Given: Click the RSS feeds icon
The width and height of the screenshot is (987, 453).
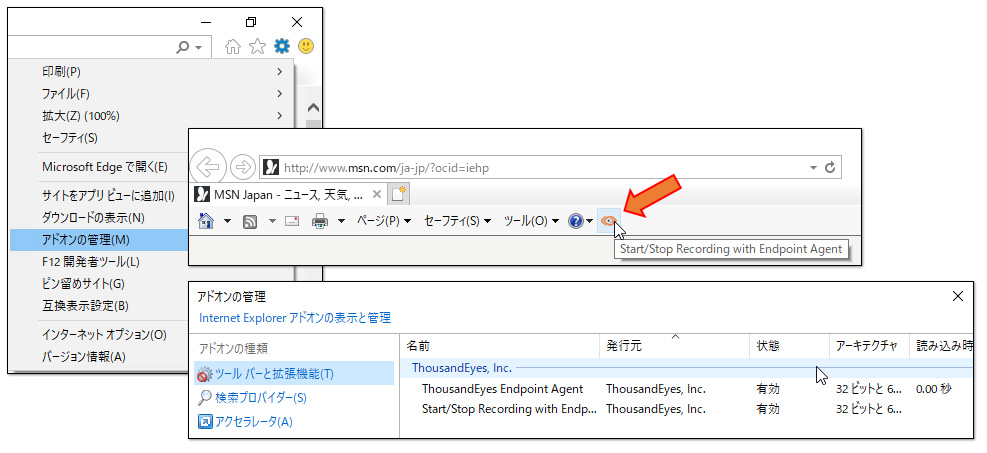Looking at the screenshot, I should point(252,221).
